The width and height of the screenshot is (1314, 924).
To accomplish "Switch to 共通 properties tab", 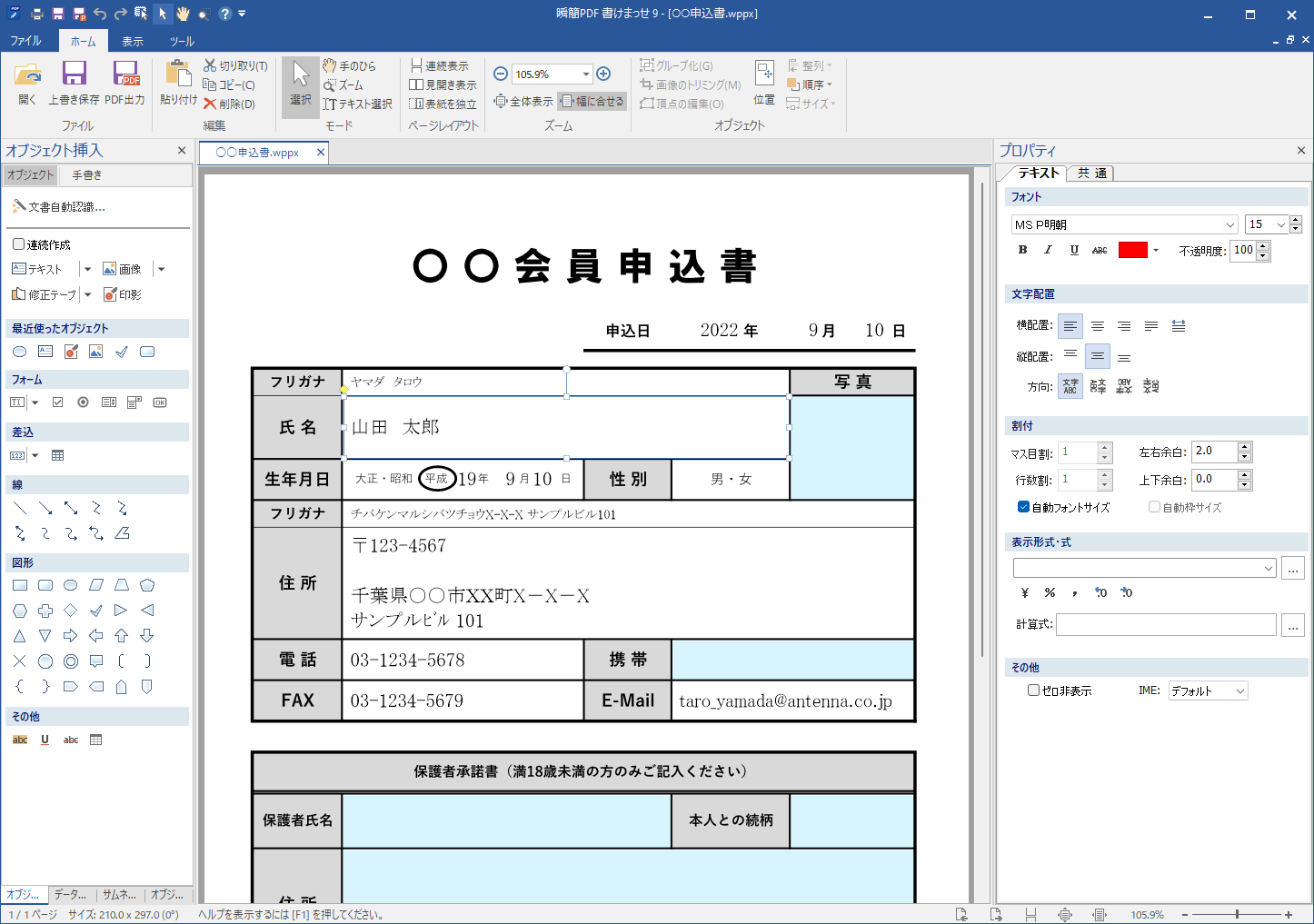I will point(1091,173).
